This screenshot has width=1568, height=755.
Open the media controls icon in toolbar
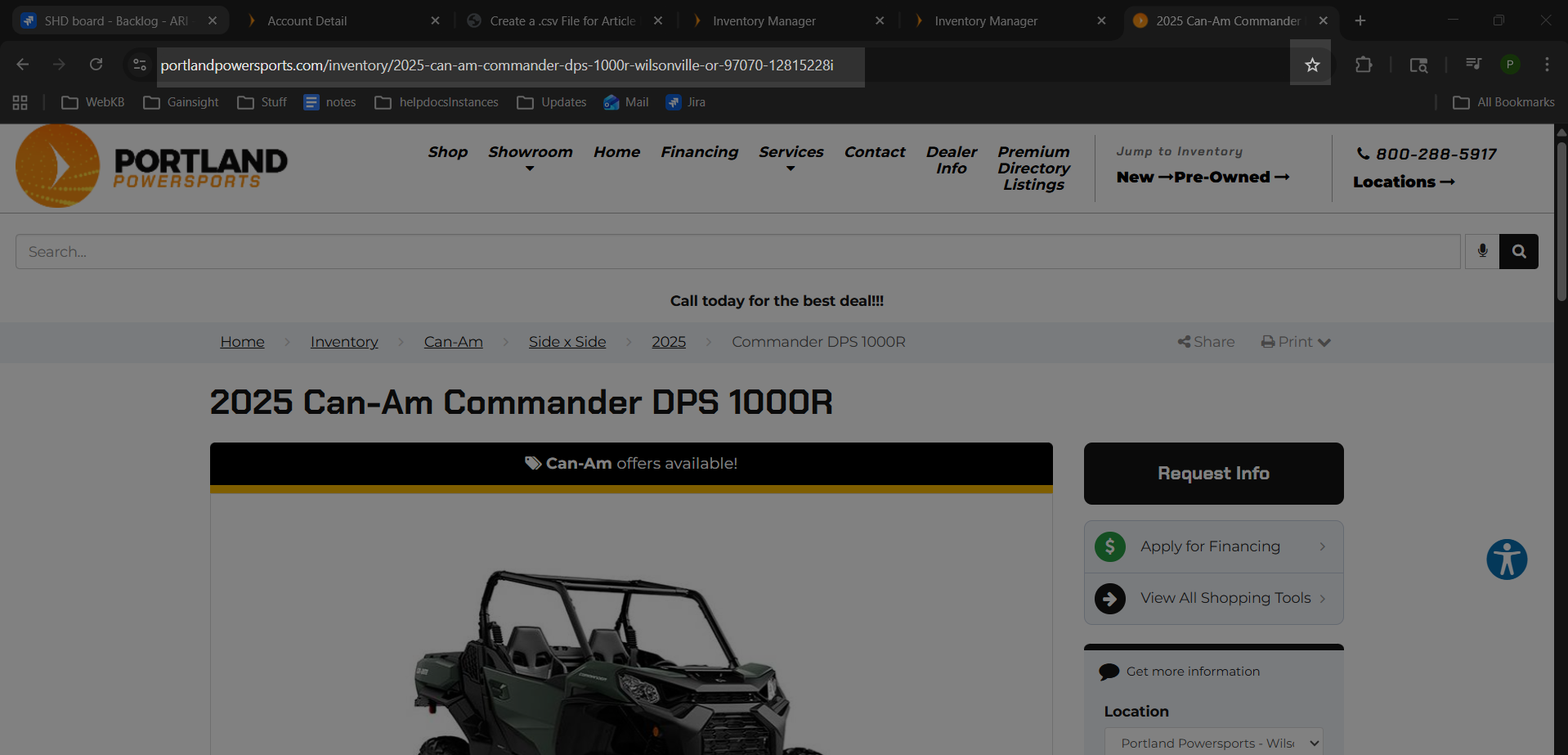click(1473, 65)
